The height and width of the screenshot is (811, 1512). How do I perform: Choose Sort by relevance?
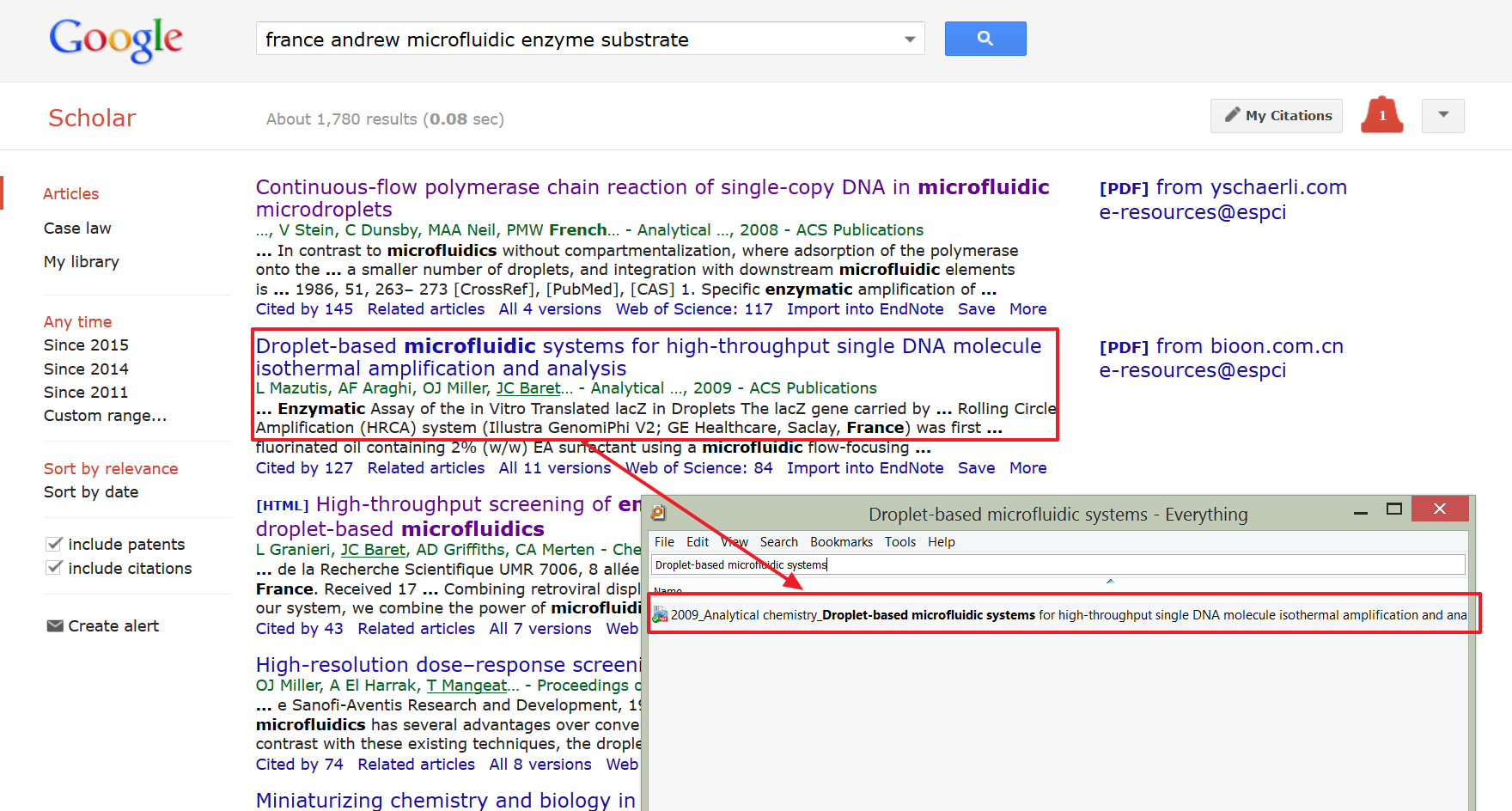coord(111,469)
